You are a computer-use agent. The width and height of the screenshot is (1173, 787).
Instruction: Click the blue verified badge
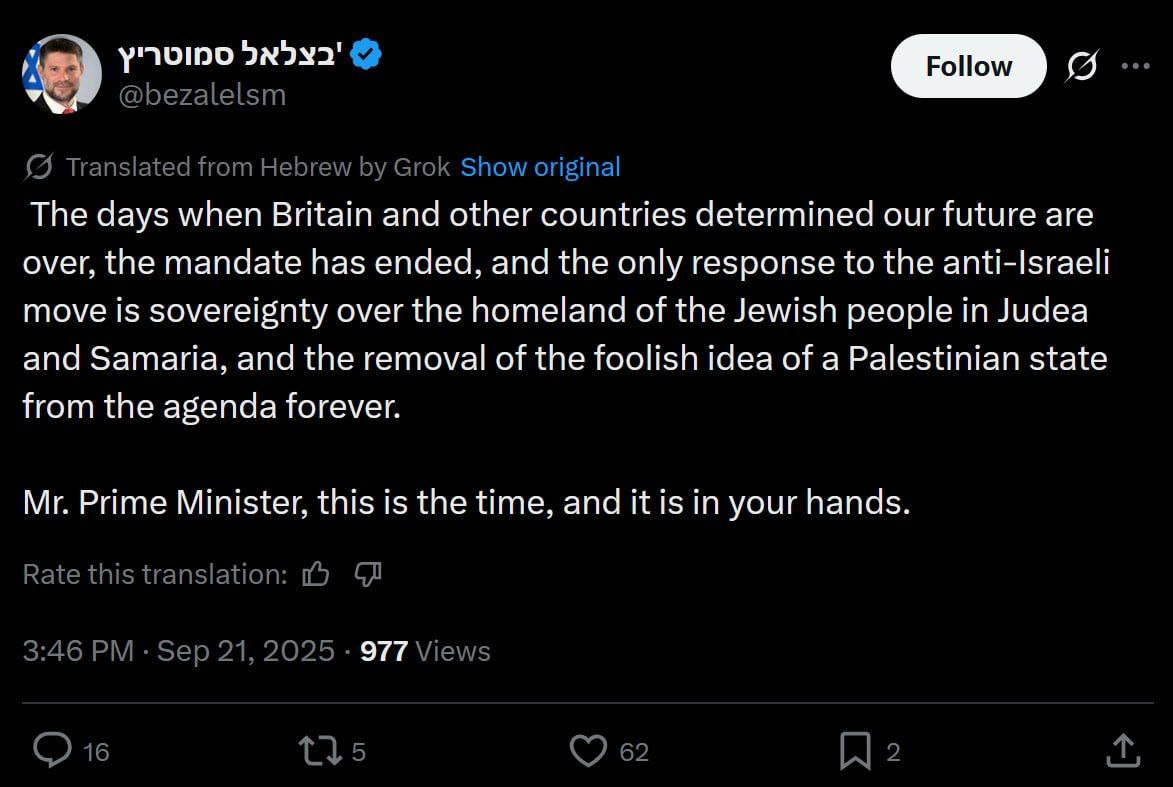pyautogui.click(x=366, y=56)
